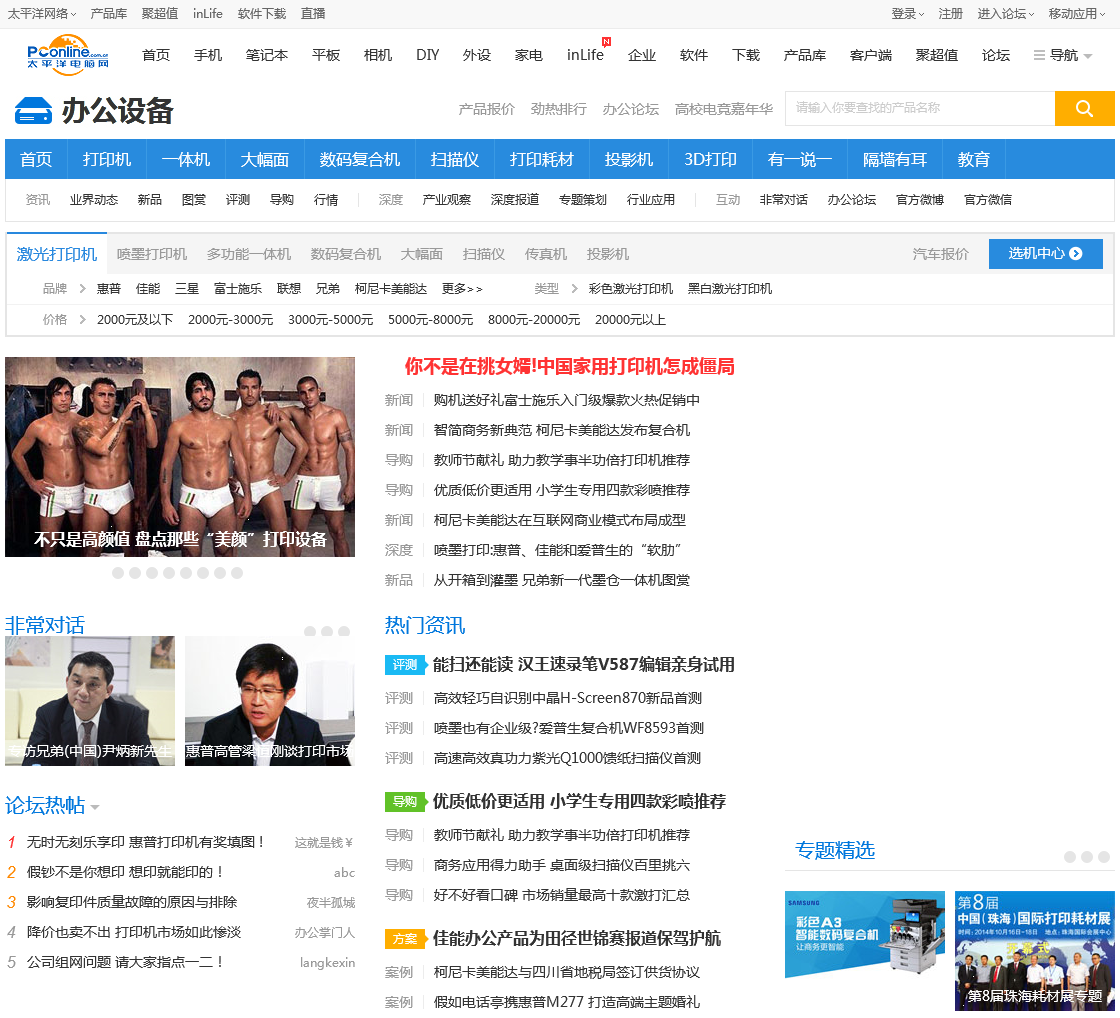The width and height of the screenshot is (1120, 1018).
Task: Open the 3D打印 blue nav item
Action: click(x=710, y=159)
